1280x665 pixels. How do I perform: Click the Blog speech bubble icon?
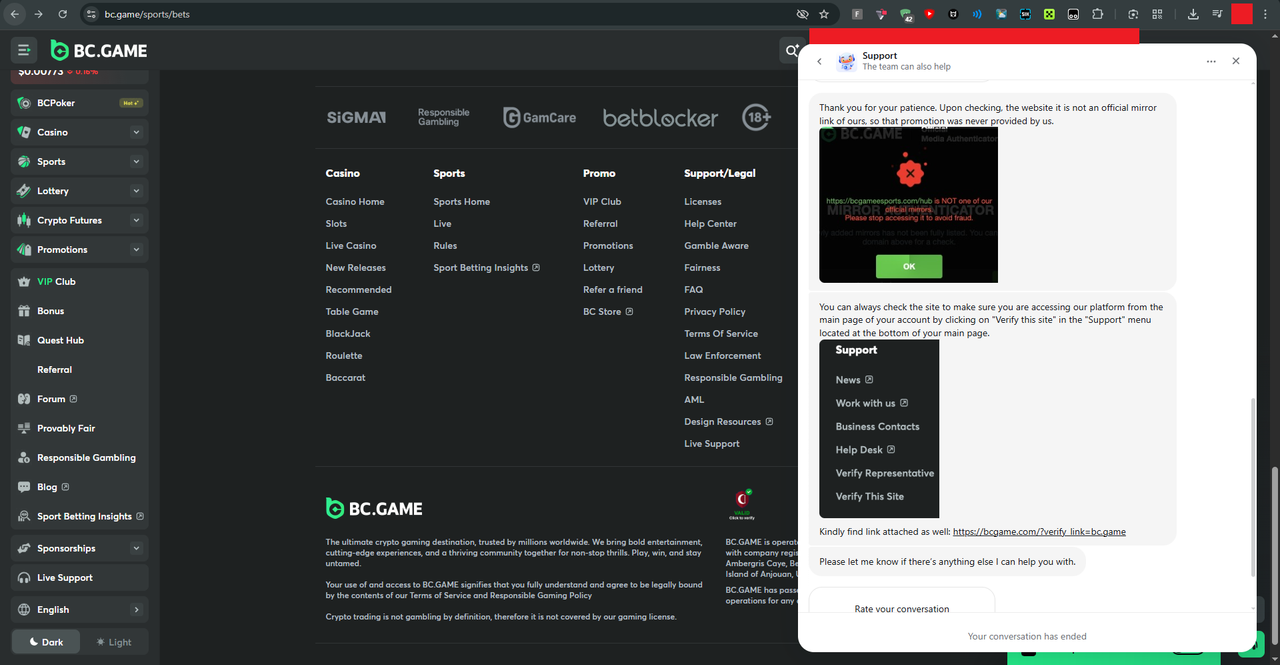pos(24,487)
